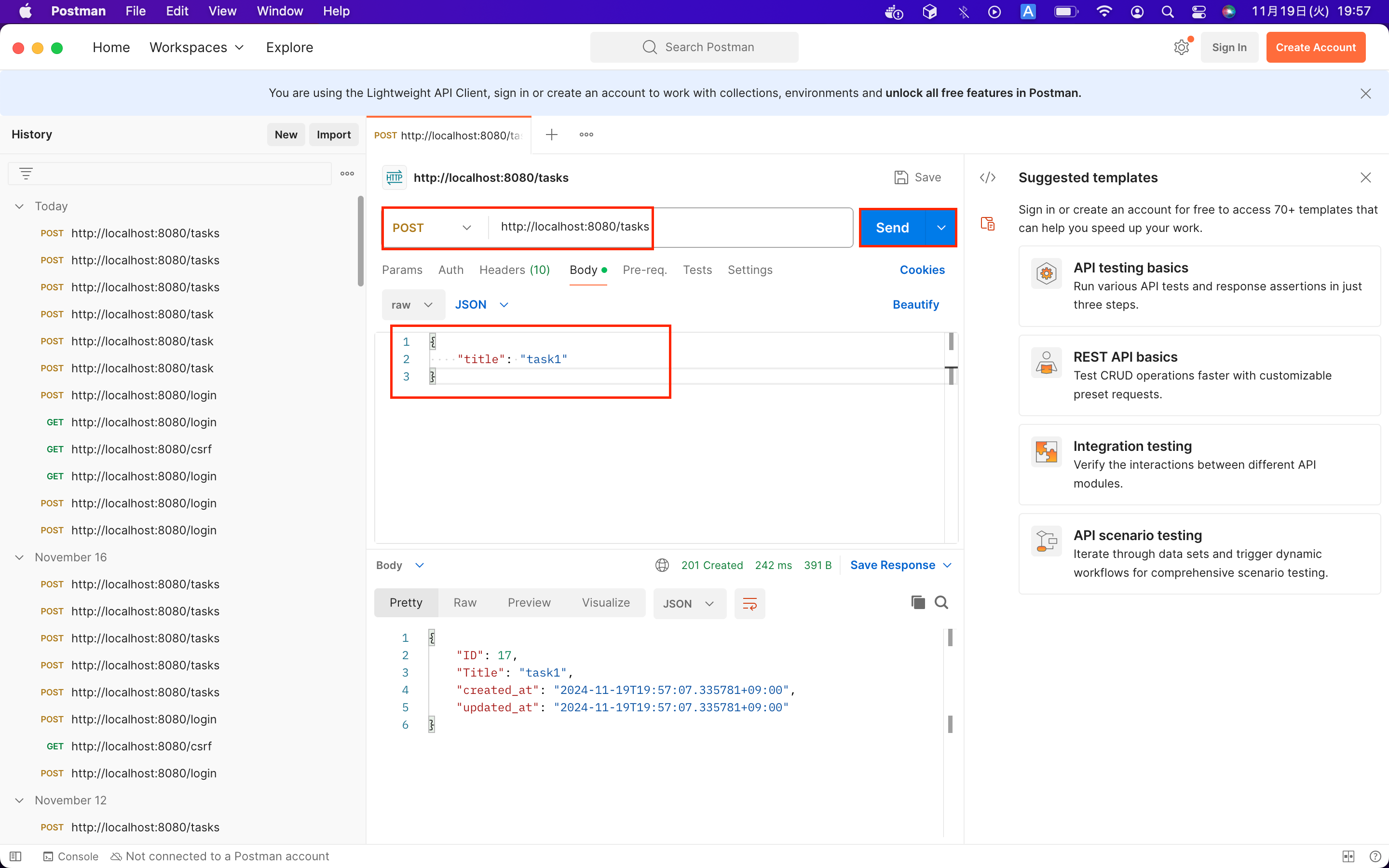Toggle the word wrap icon in response
This screenshot has width=1389, height=868.
pos(749,603)
